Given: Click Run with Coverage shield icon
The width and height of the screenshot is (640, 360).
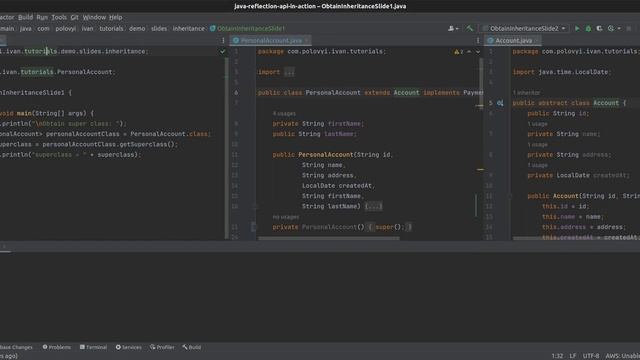Looking at the screenshot, I should pos(599,28).
